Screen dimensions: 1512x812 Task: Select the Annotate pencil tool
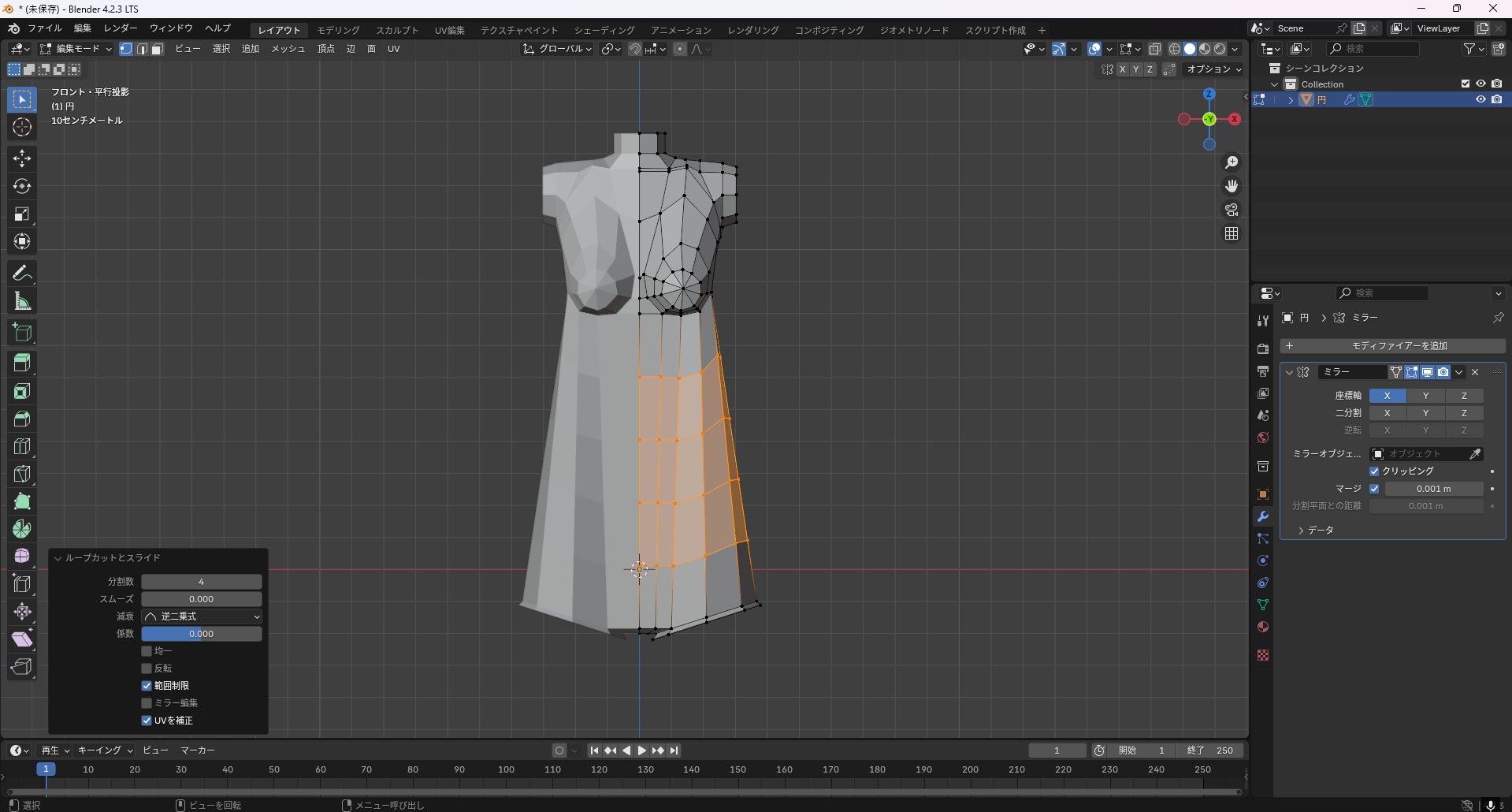coord(22,274)
